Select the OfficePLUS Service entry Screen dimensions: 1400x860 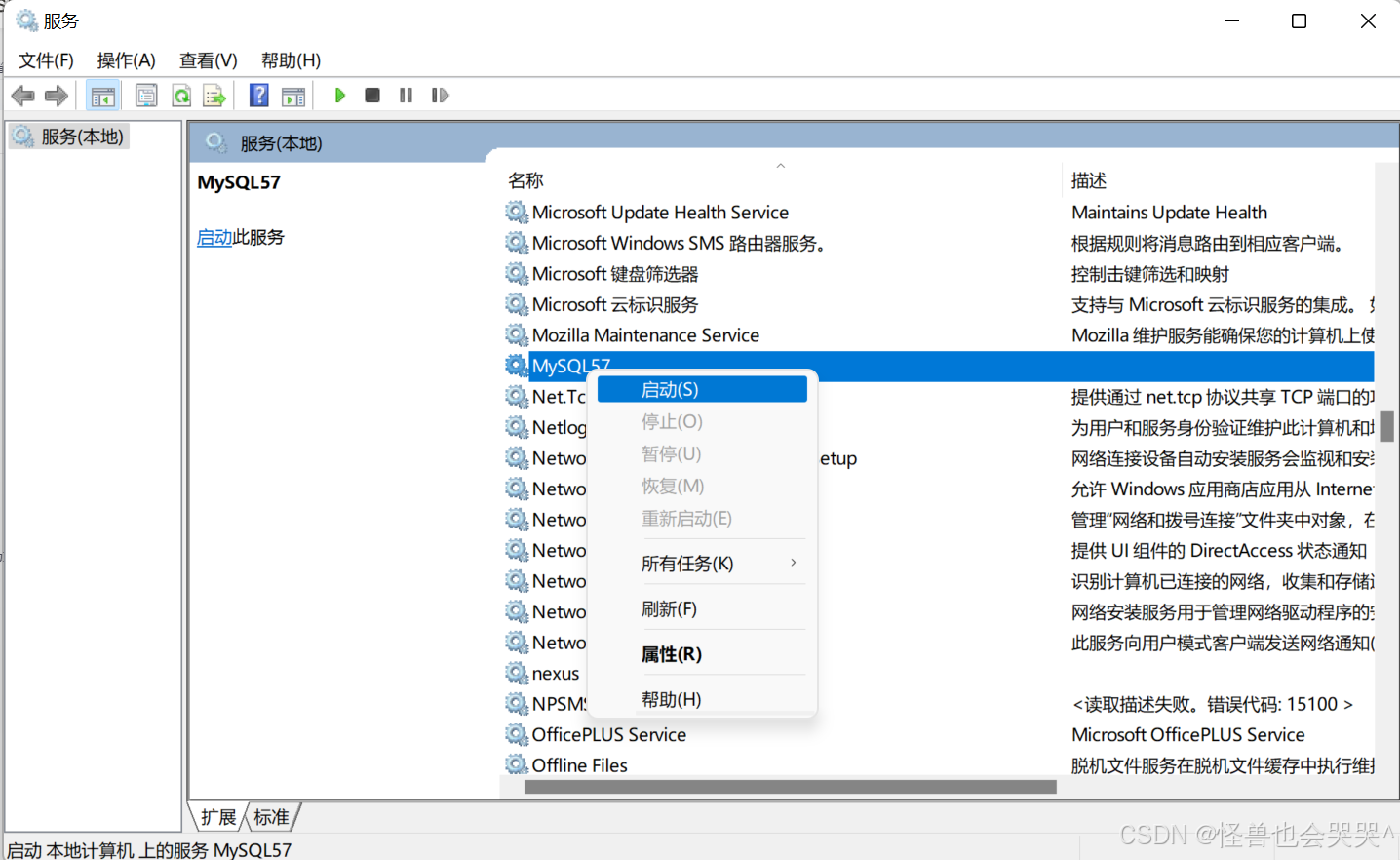[x=609, y=734]
